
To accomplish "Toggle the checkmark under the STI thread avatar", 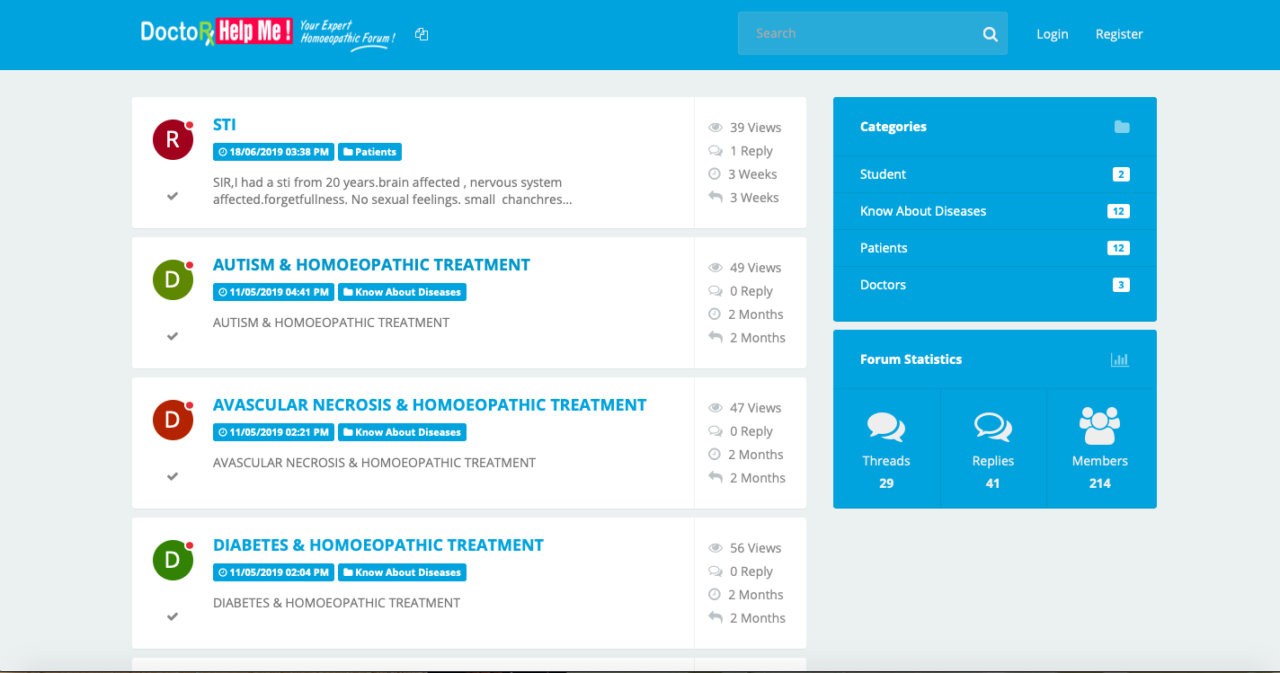I will point(172,196).
